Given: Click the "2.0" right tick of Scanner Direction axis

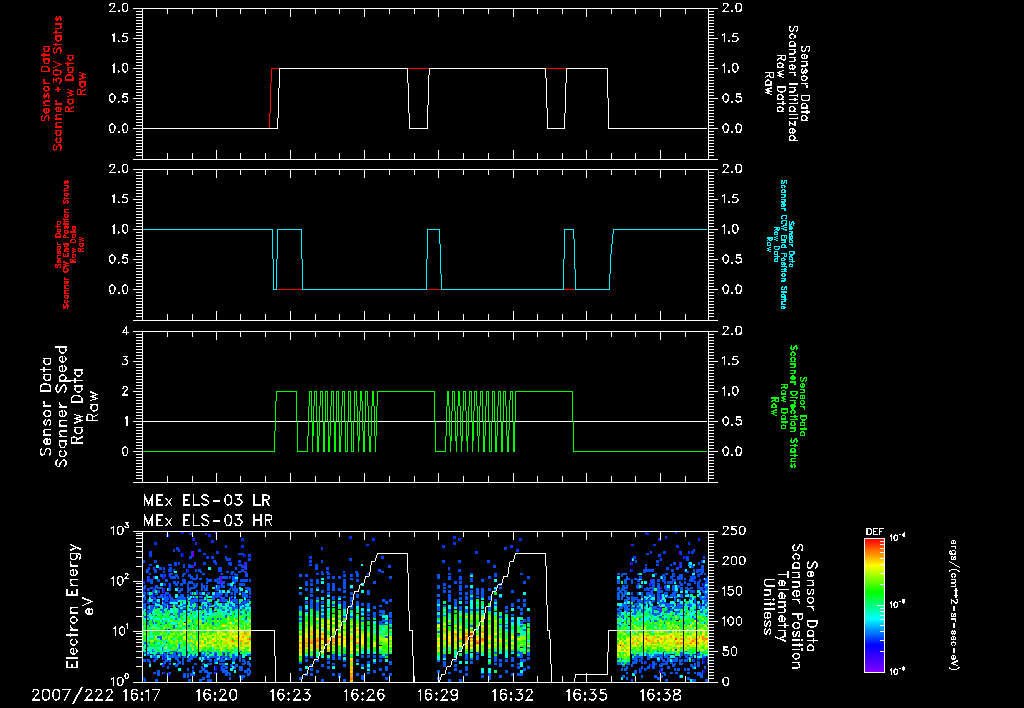Looking at the screenshot, I should [x=733, y=331].
